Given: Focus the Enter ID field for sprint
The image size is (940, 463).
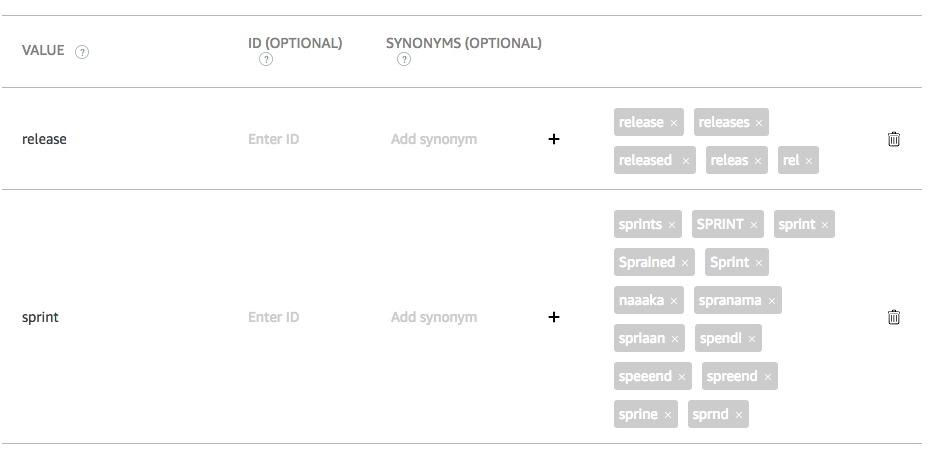Looking at the screenshot, I should tap(273, 317).
